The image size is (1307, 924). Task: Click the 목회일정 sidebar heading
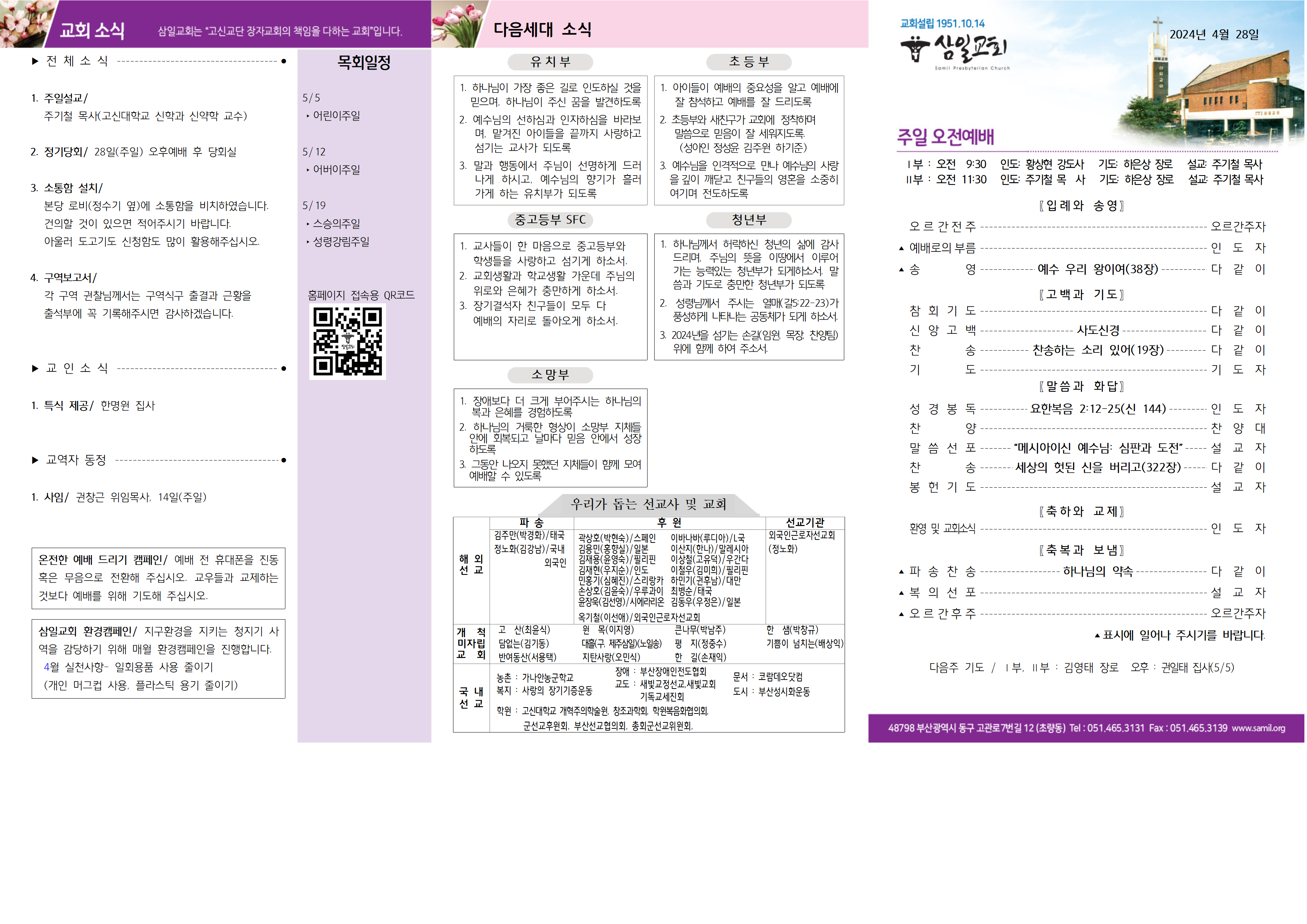tap(364, 62)
